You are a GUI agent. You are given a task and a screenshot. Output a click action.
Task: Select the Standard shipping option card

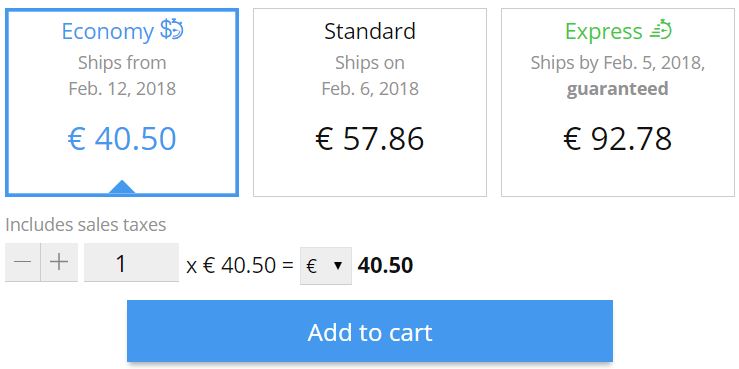(370, 102)
